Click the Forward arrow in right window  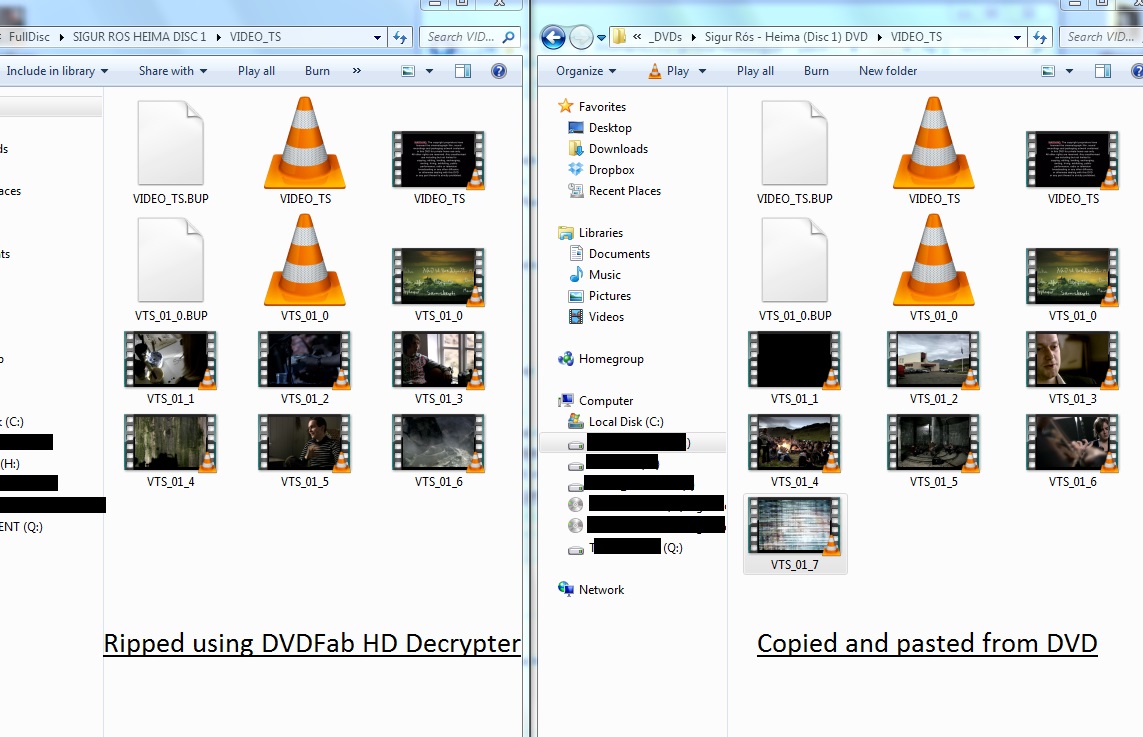(x=581, y=36)
